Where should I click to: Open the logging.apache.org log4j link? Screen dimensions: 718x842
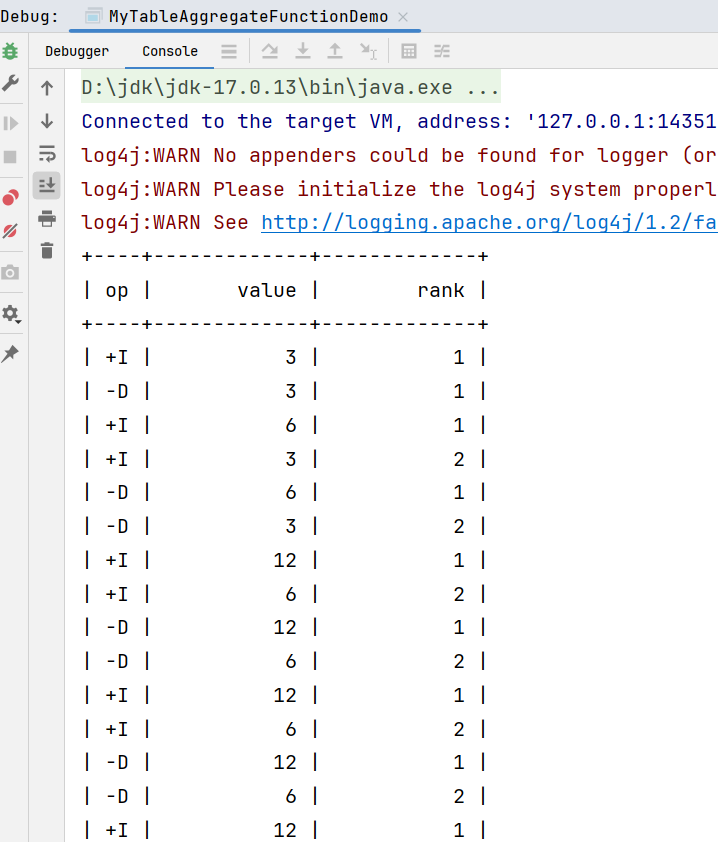tap(489, 222)
